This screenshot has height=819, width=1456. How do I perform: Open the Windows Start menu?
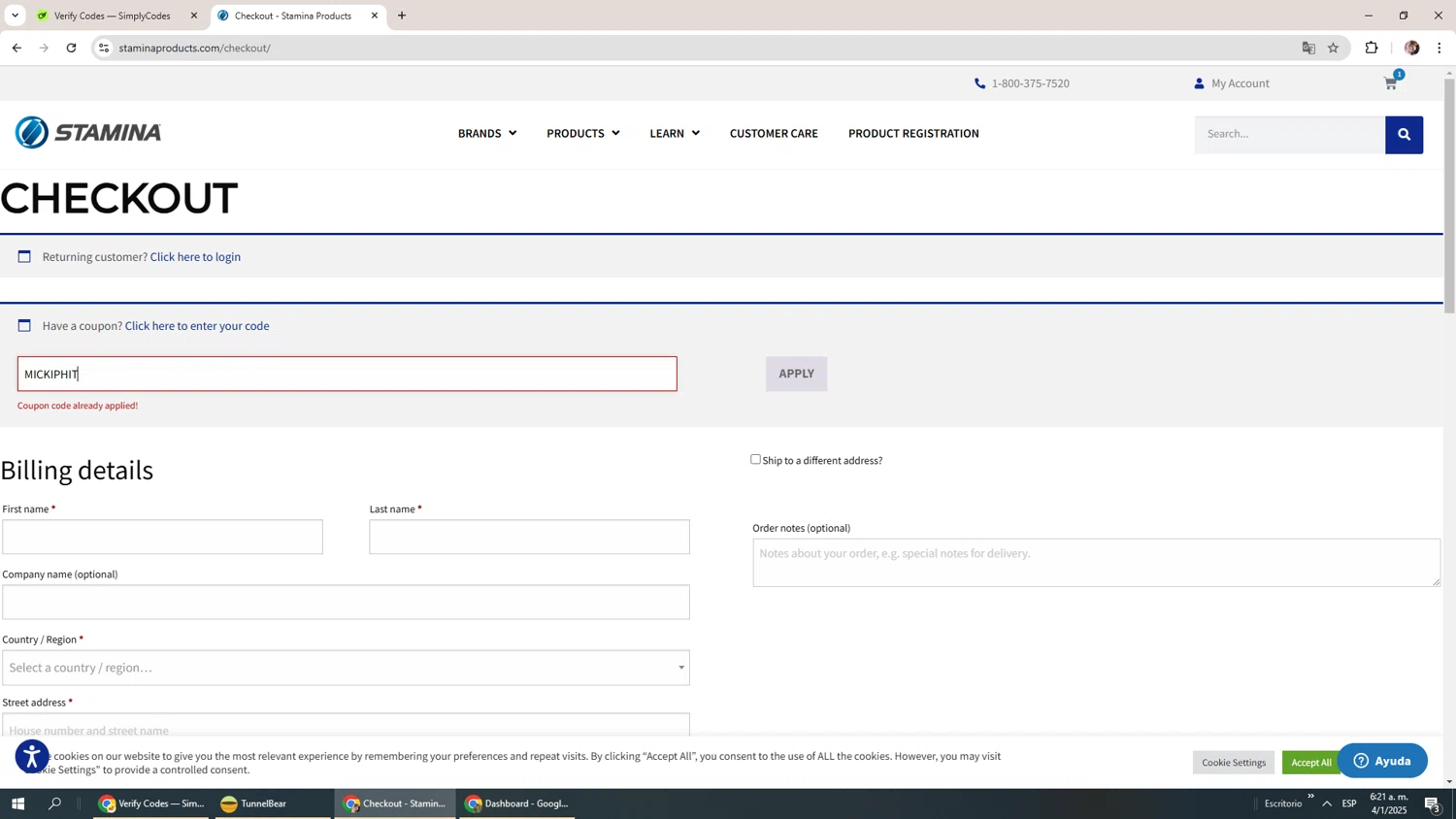tap(17, 803)
